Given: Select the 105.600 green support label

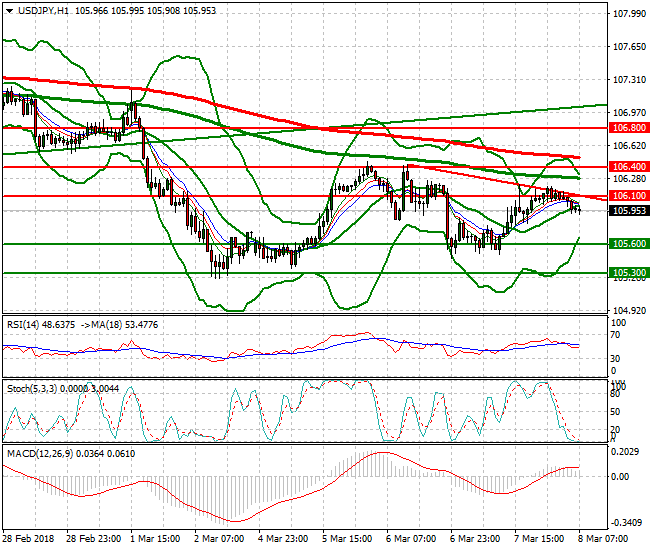Looking at the screenshot, I should tap(629, 244).
